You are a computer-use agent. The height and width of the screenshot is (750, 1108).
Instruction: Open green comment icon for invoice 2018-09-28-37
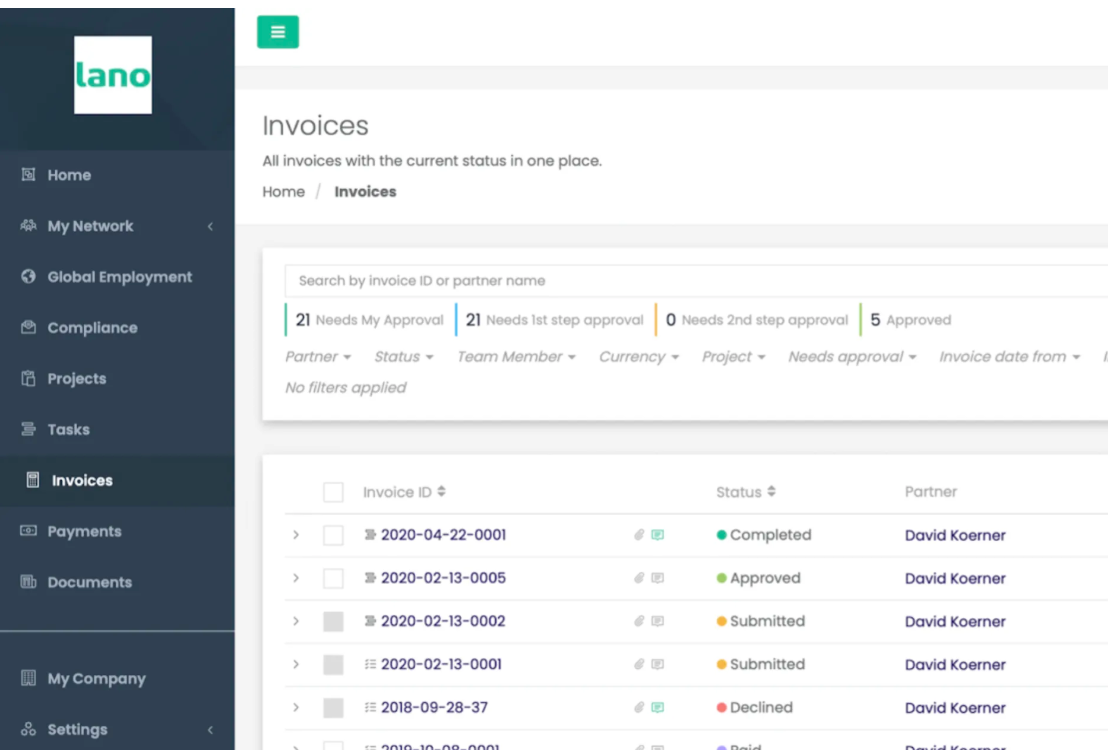click(x=657, y=708)
